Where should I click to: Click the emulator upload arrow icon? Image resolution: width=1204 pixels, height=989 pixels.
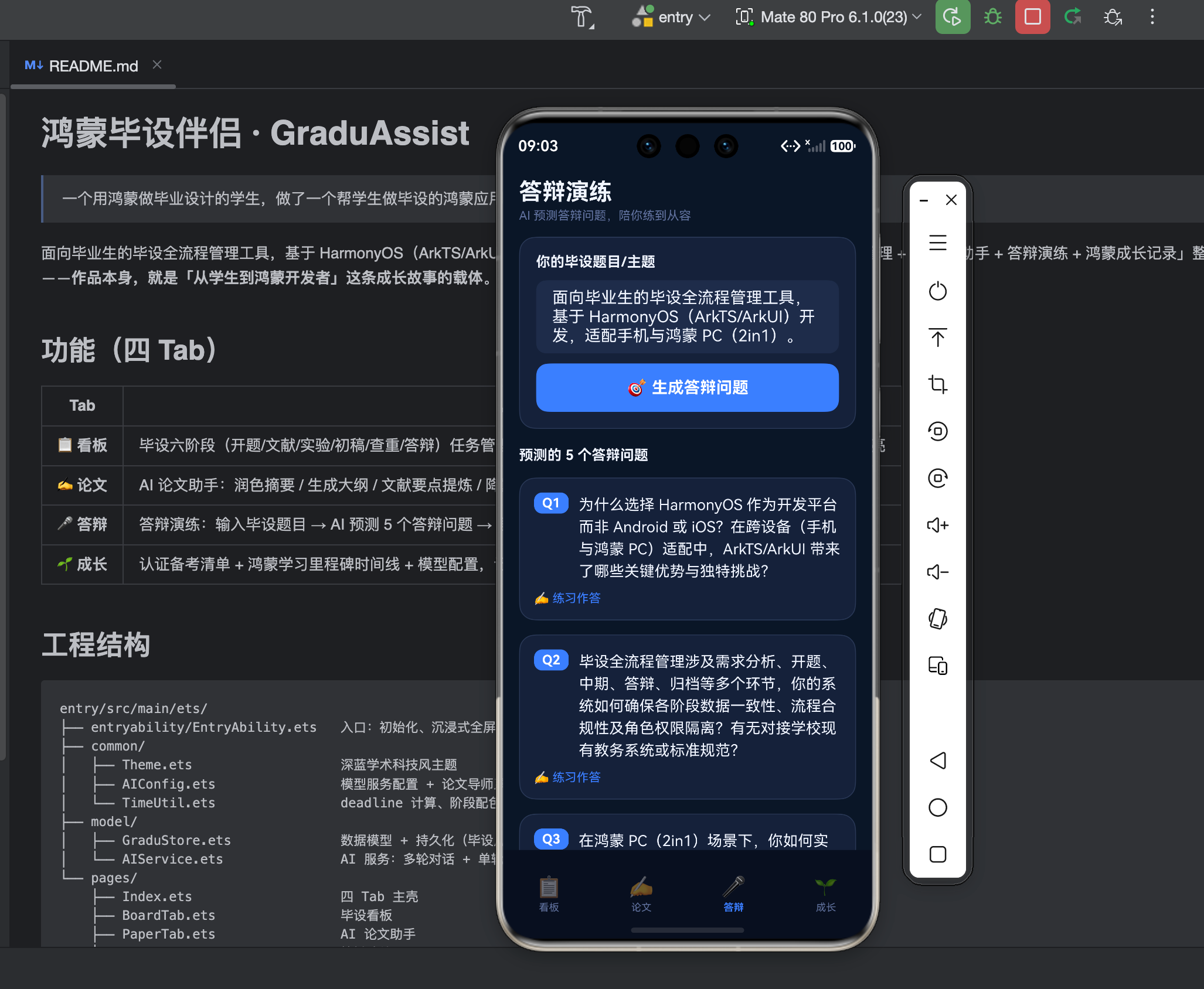[x=938, y=337]
